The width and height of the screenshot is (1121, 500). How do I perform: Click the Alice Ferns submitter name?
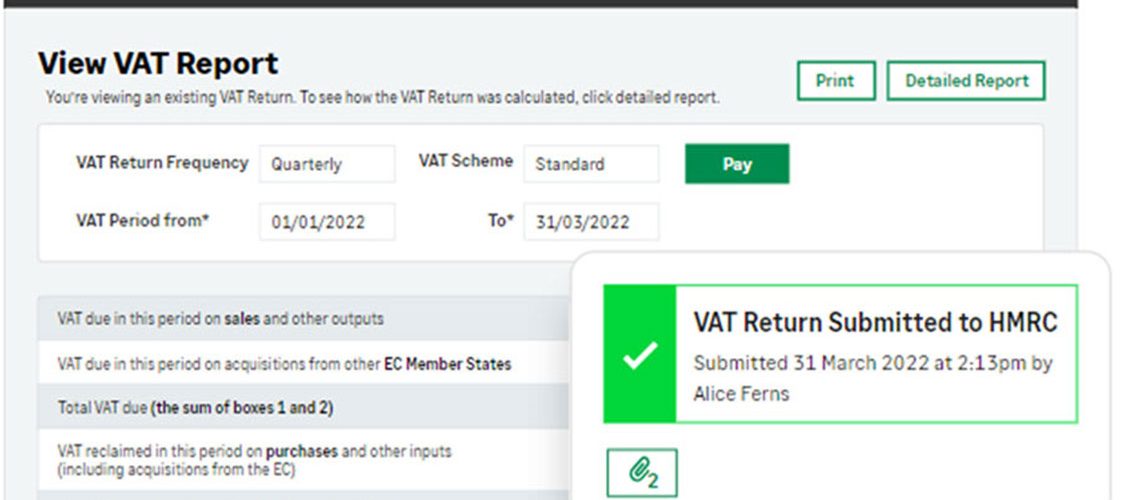click(741, 393)
